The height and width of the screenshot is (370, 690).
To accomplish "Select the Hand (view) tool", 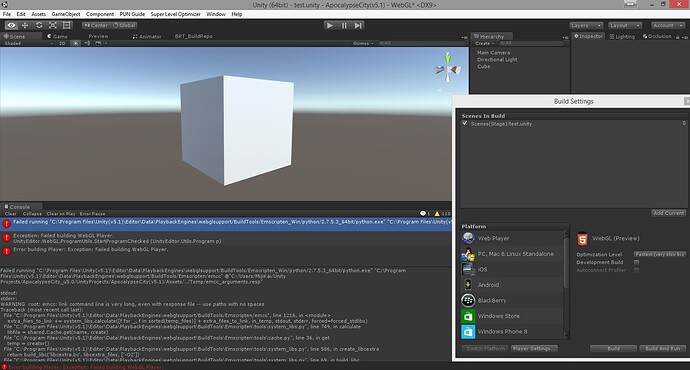I will pyautogui.click(x=11, y=26).
